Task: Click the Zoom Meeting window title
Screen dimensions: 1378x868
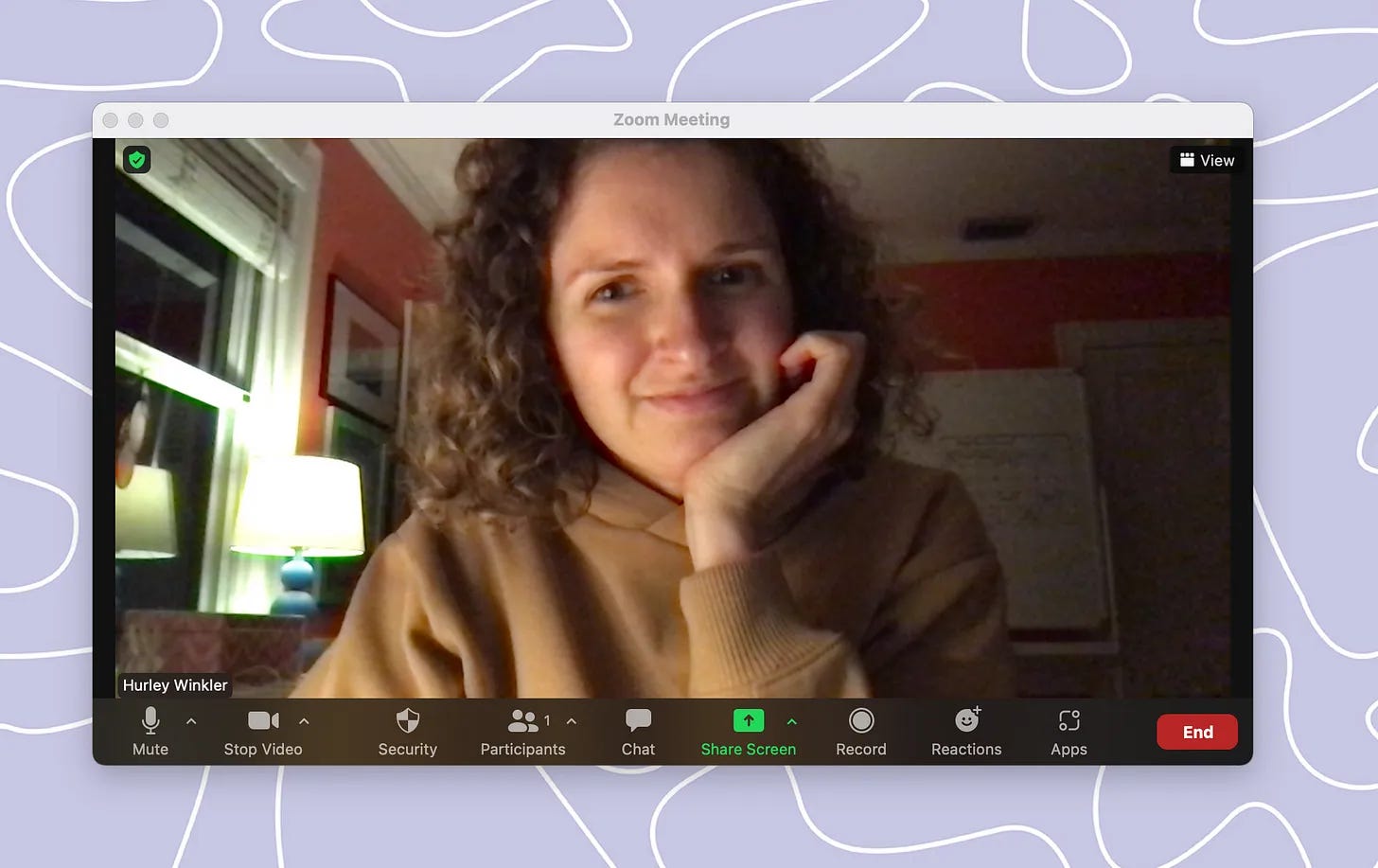Action: click(x=672, y=120)
